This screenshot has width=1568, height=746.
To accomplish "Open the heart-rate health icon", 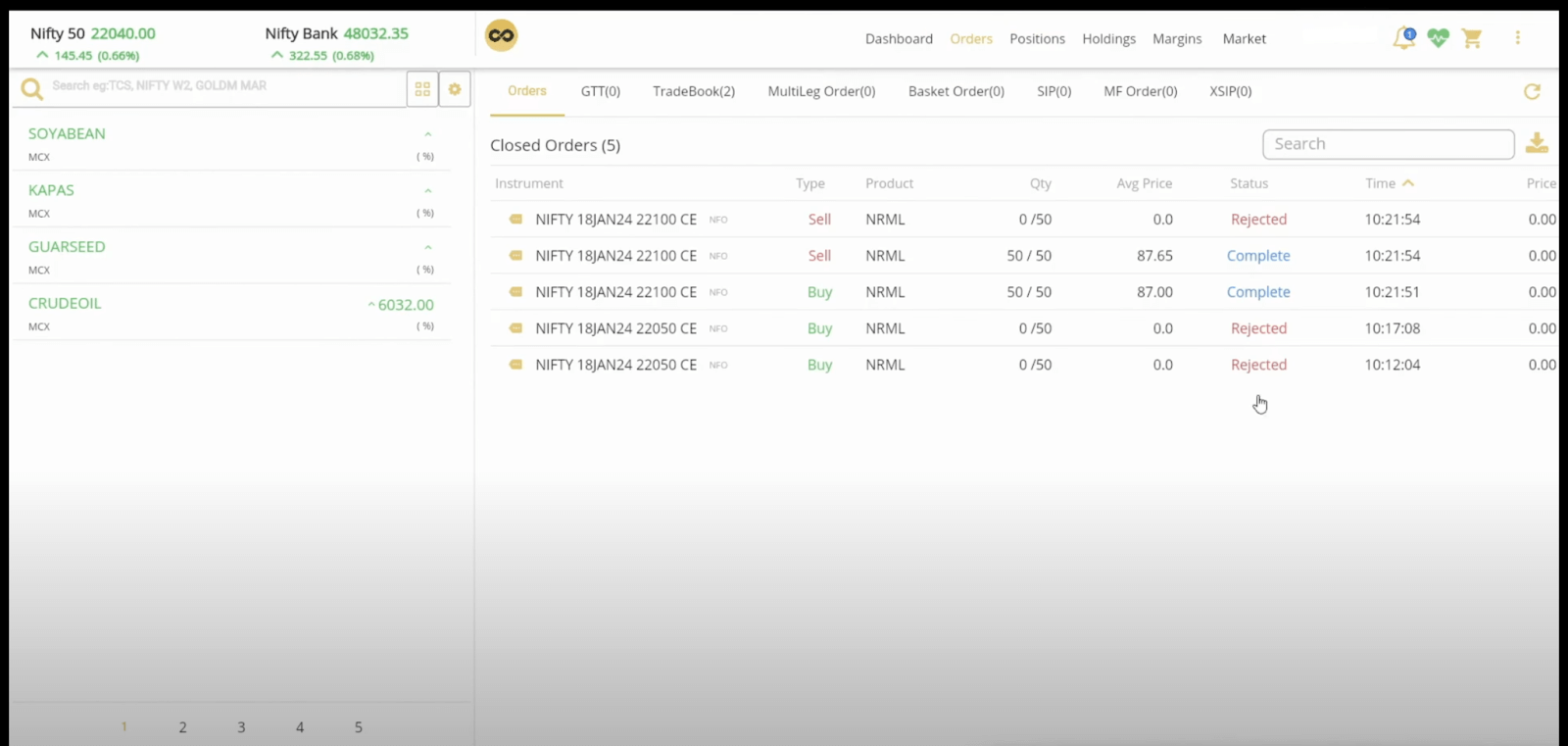I will tap(1438, 38).
